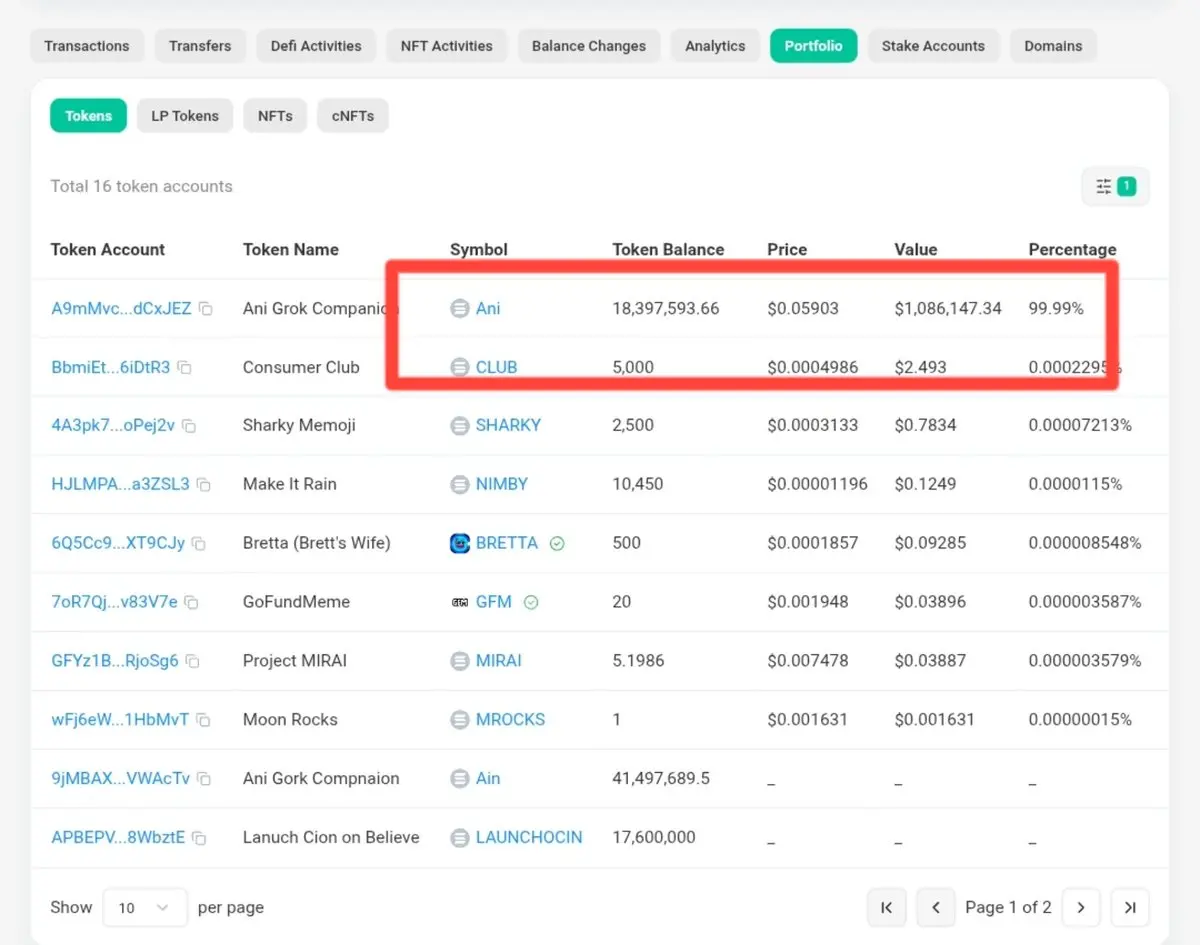The height and width of the screenshot is (945, 1200).
Task: Copy the GFYz1B...RjoSg6 token account address
Action: 193,661
